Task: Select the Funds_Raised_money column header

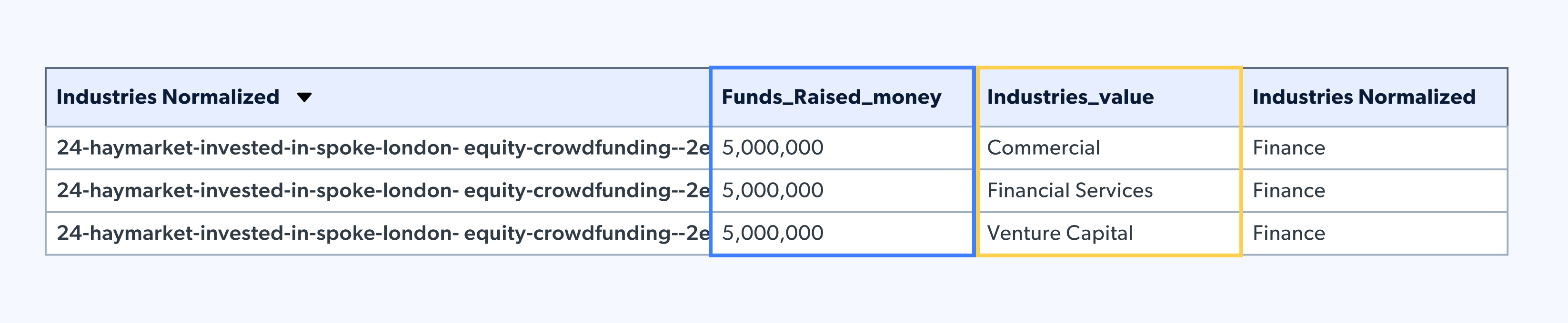Action: (831, 98)
